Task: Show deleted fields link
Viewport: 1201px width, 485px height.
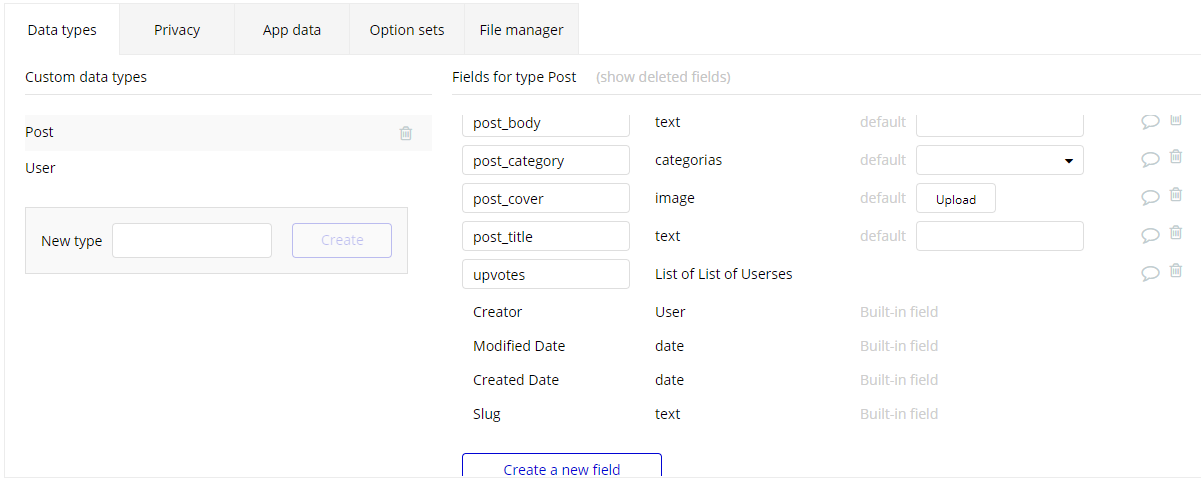Action: [663, 77]
